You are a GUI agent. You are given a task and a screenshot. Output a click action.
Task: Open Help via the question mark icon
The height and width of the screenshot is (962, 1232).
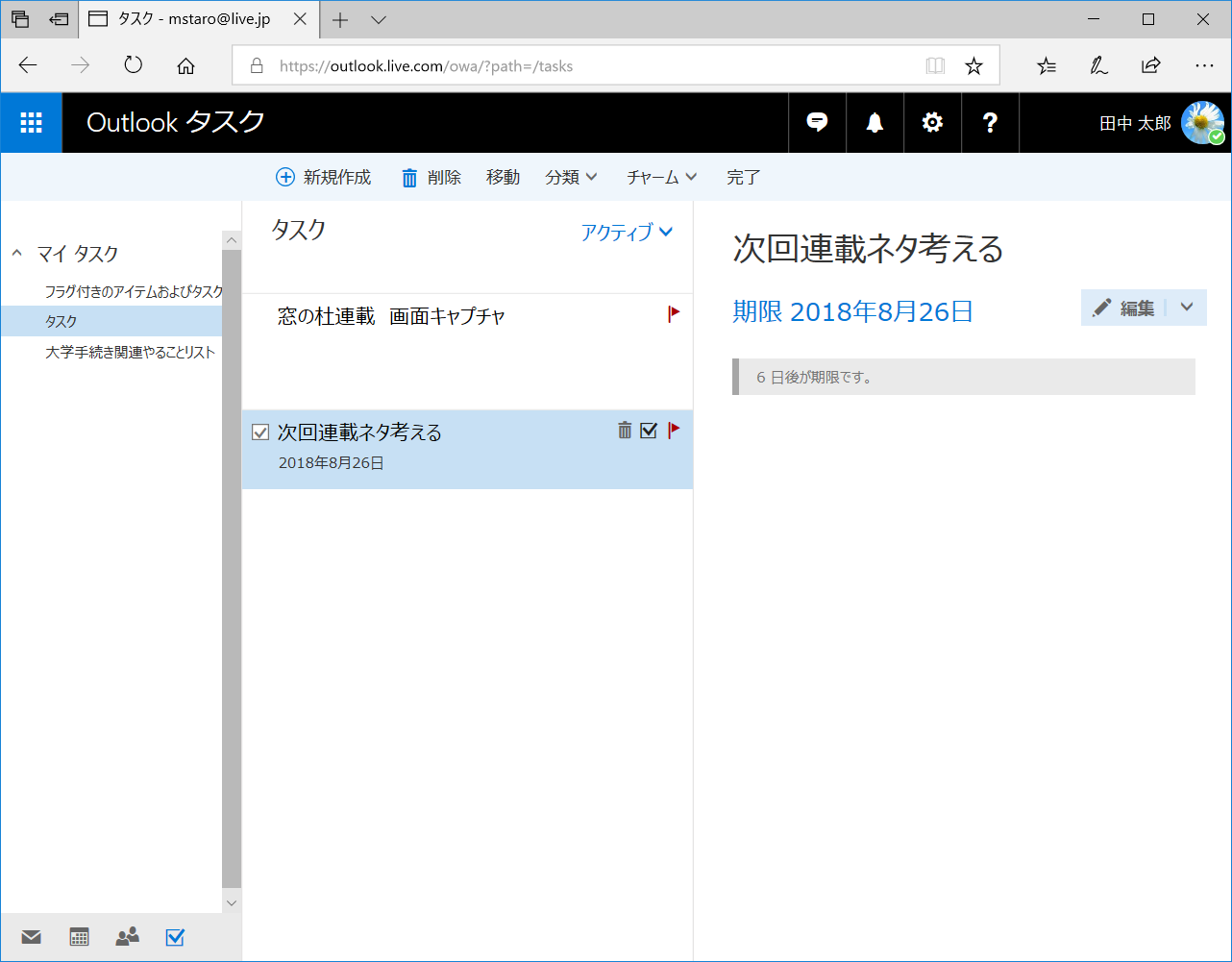point(989,122)
